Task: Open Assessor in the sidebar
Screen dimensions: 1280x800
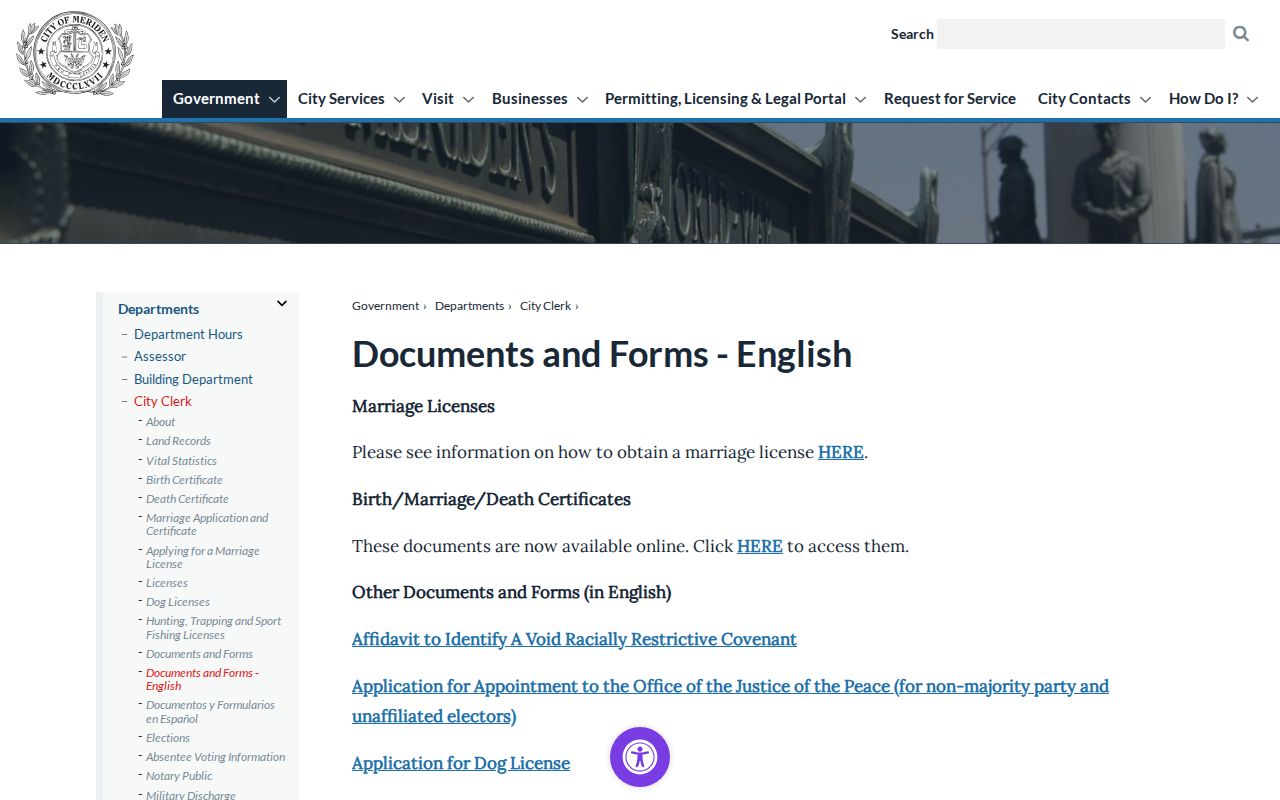Action: pos(160,356)
